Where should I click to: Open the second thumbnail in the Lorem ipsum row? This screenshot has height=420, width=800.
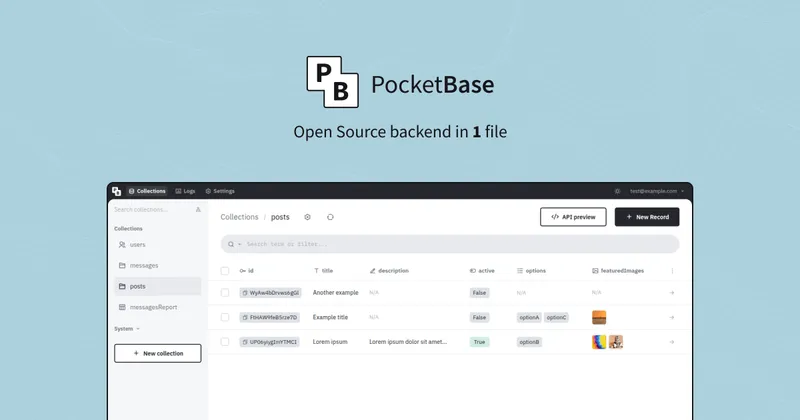616,341
